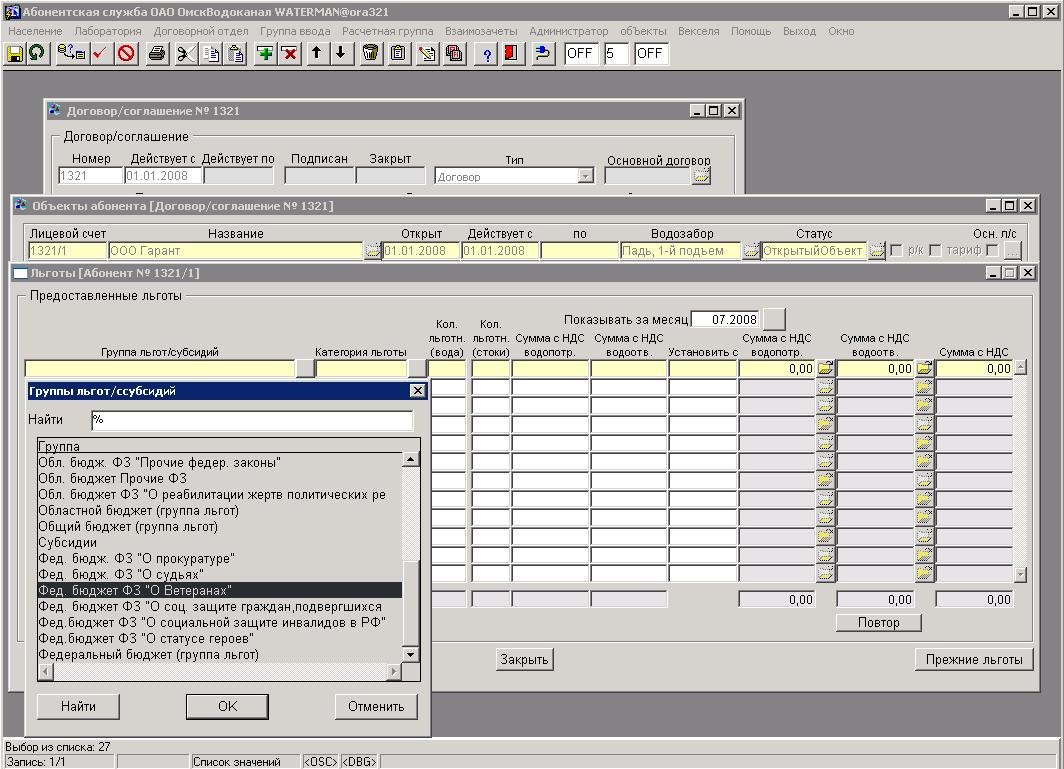Open help with the question mark icon
1064x769 pixels.
click(x=487, y=54)
